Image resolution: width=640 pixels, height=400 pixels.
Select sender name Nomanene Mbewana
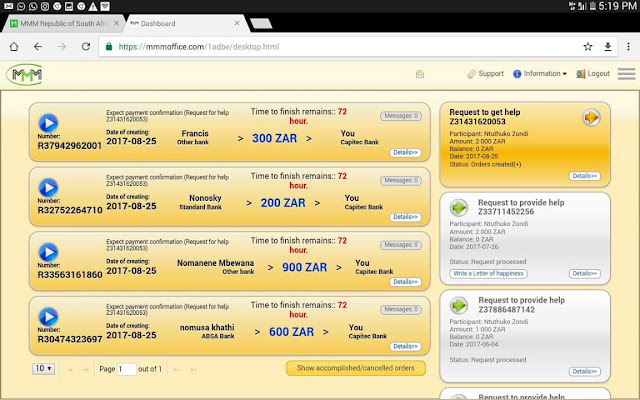click(216, 263)
